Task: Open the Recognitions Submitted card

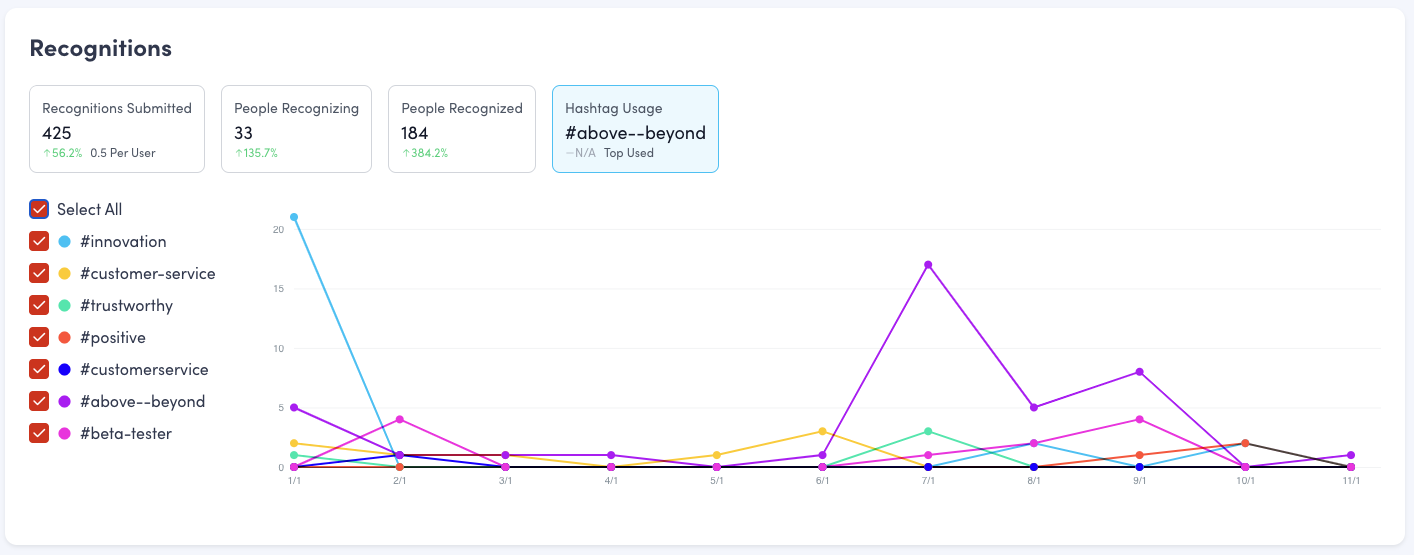Action: [x=117, y=129]
